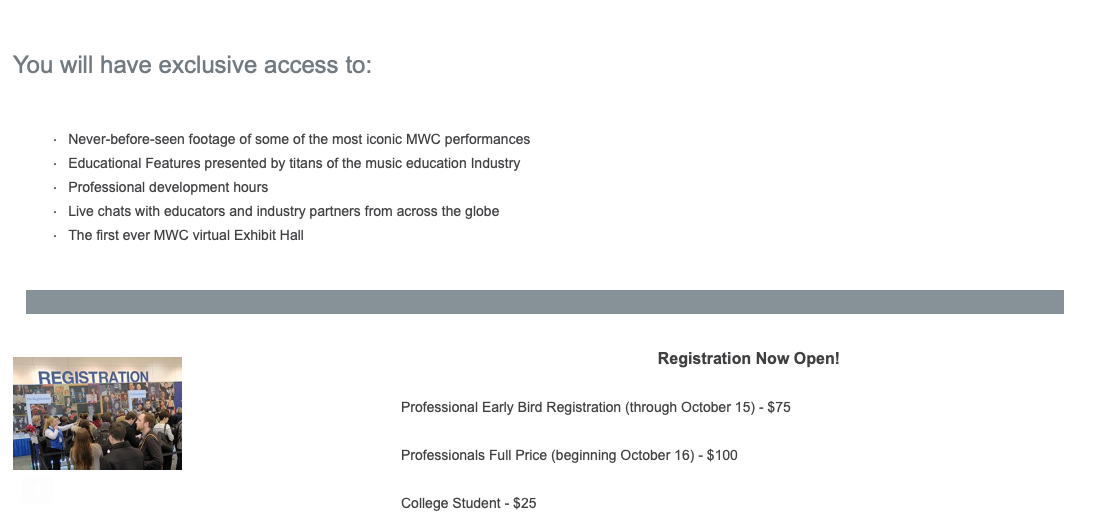
Task: Click the gray horizontal divider bar
Action: [544, 302]
